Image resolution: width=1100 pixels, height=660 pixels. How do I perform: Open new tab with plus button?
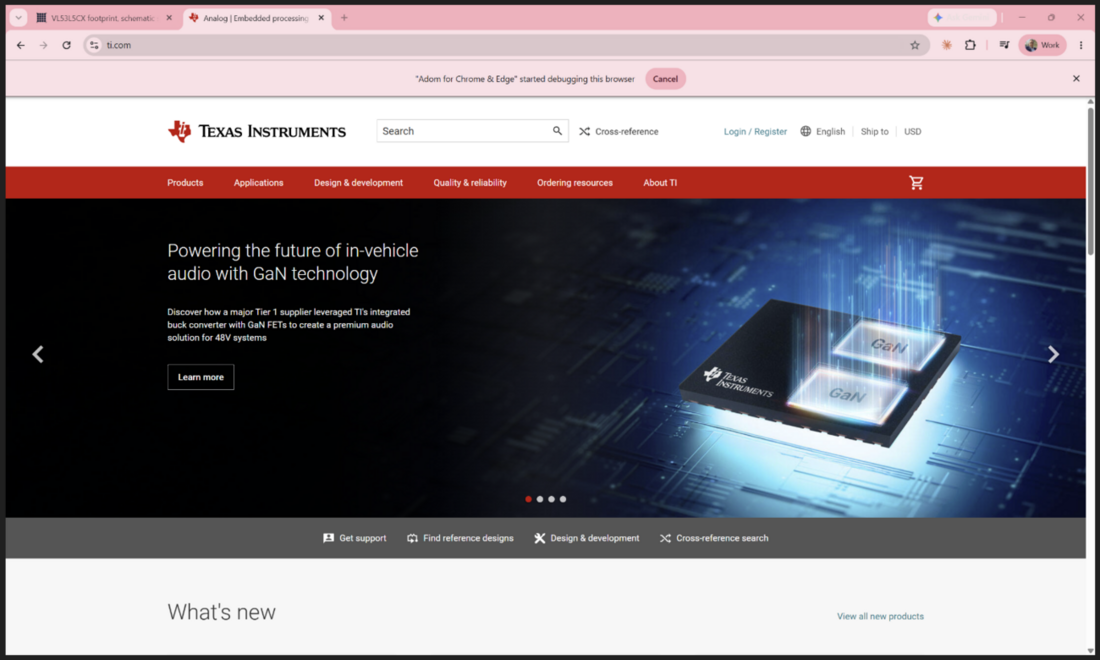(344, 18)
